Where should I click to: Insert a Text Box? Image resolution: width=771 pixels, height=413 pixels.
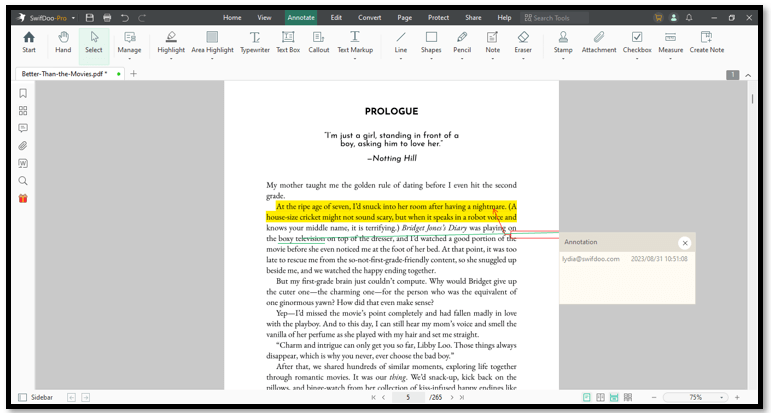tap(288, 42)
